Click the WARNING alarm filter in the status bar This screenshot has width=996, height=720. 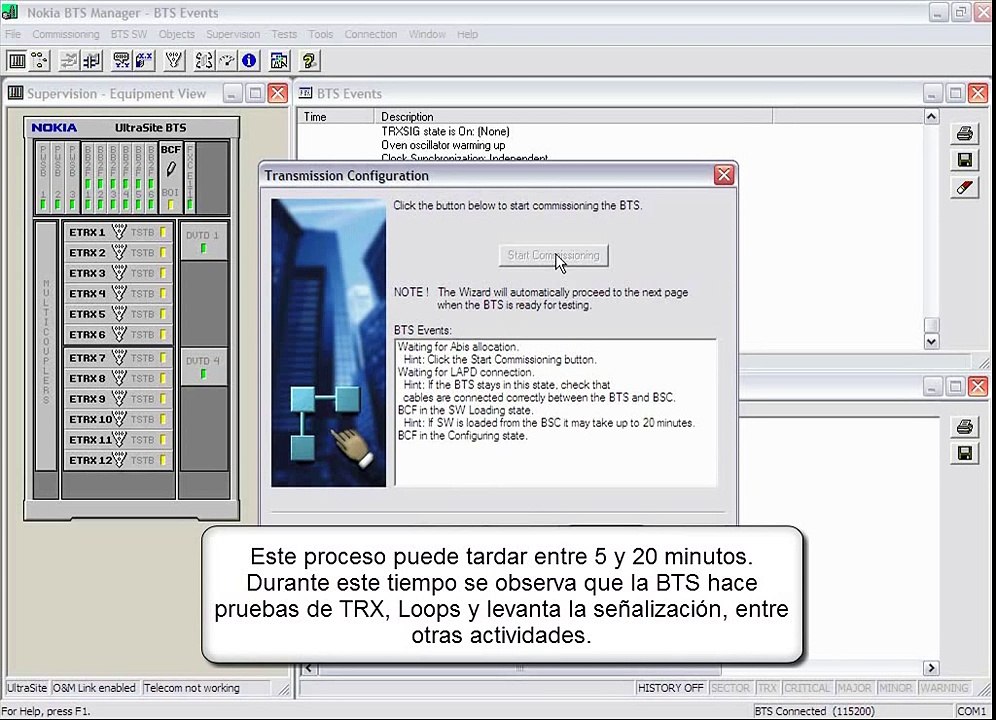(944, 688)
